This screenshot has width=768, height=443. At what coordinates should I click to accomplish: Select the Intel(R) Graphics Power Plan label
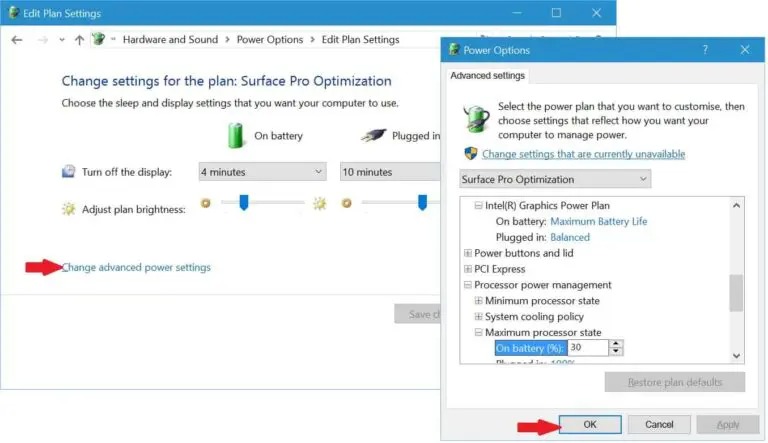pyautogui.click(x=547, y=206)
